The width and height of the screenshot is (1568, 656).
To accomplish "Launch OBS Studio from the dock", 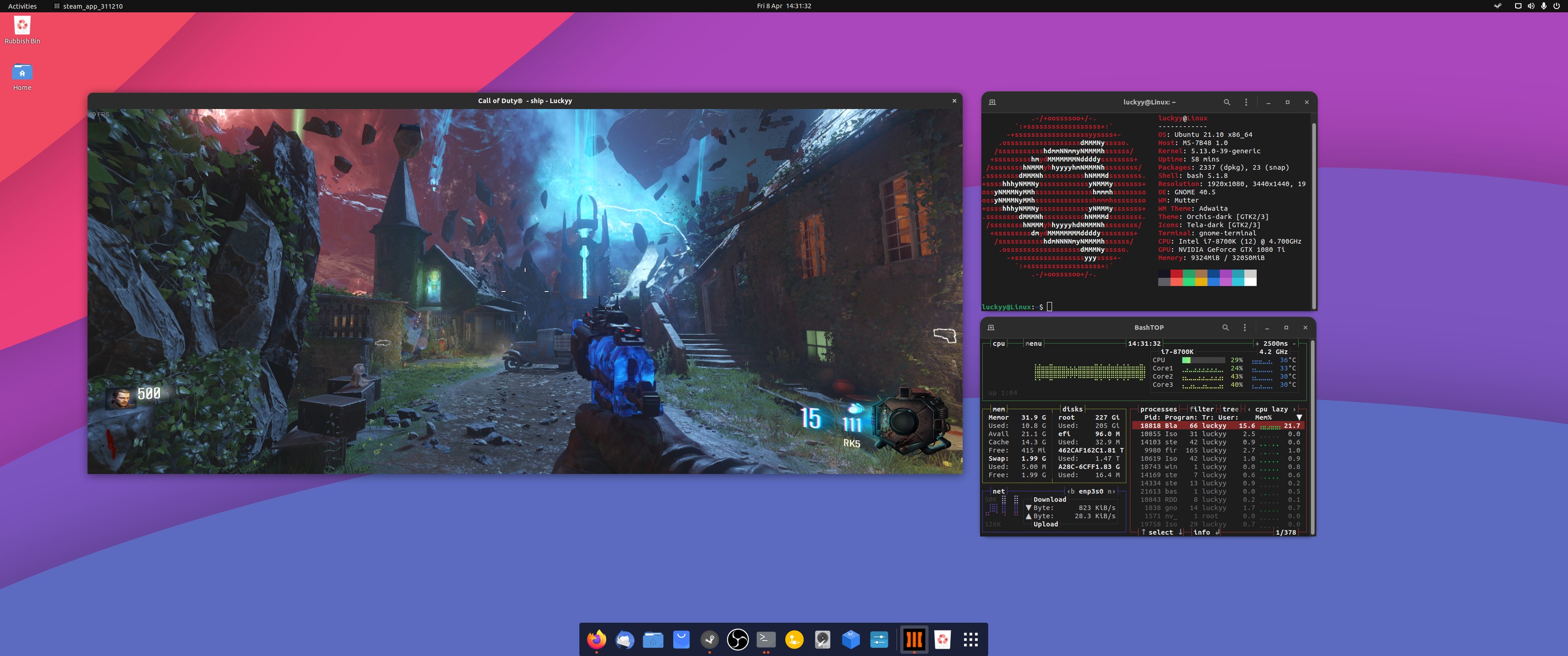I will tap(737, 639).
